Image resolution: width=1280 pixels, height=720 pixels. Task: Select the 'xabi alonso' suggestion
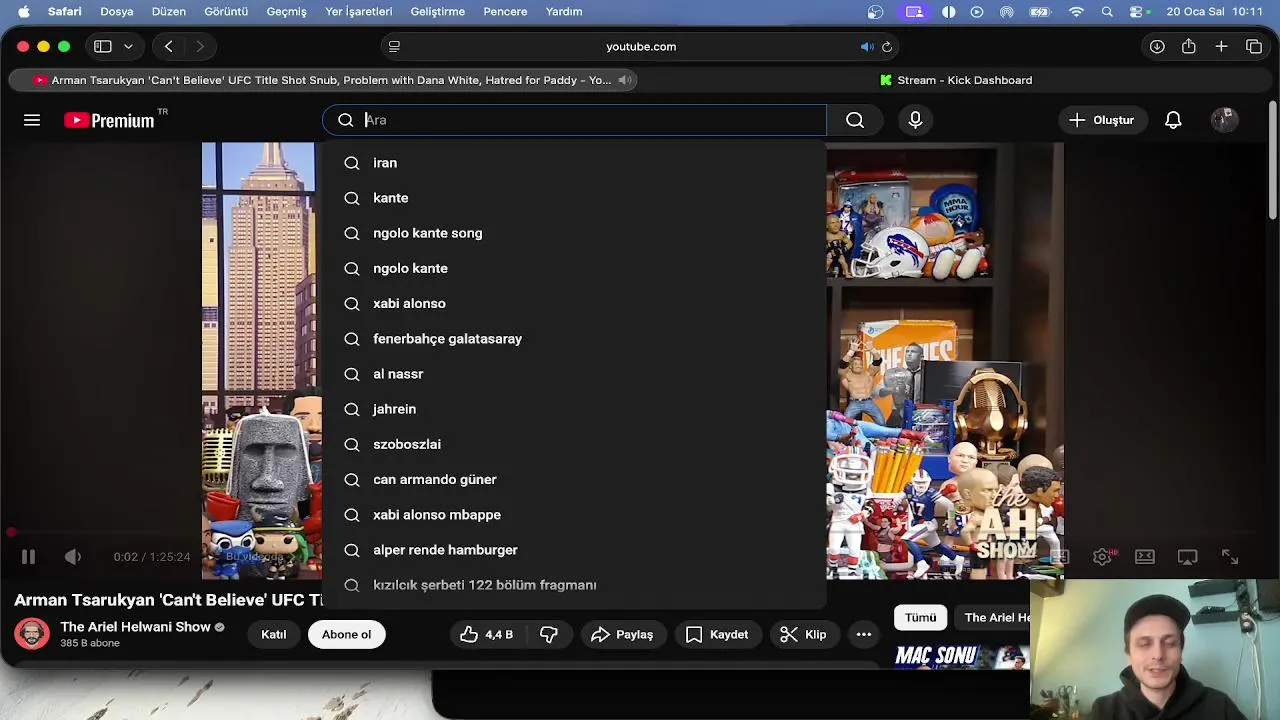point(574,303)
